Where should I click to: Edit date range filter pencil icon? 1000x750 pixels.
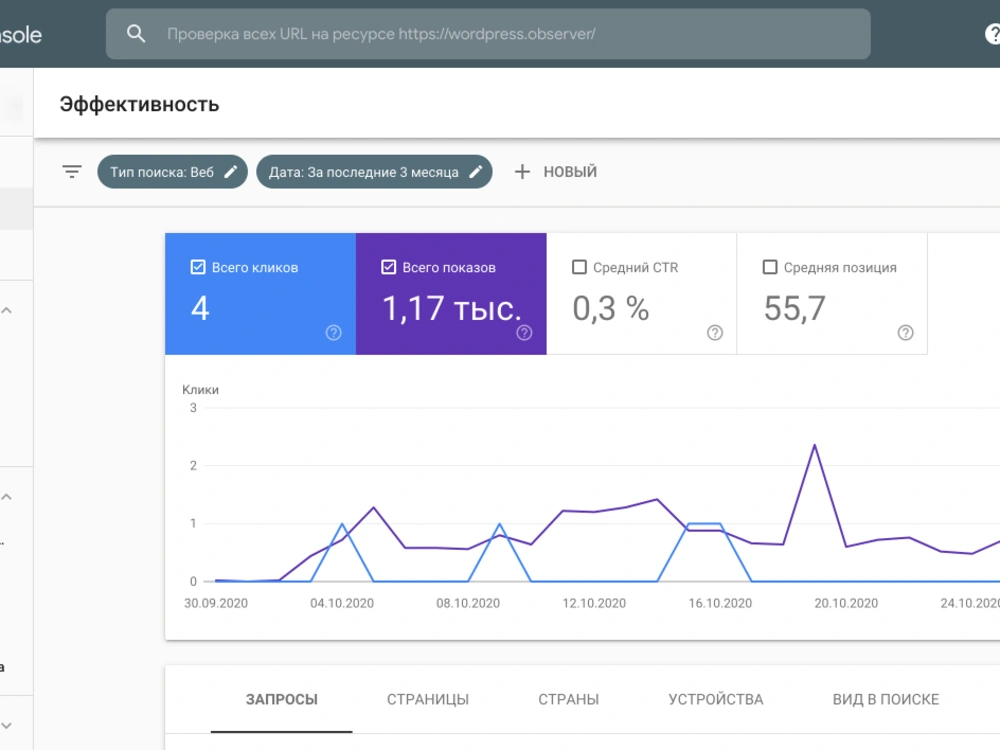coord(476,172)
